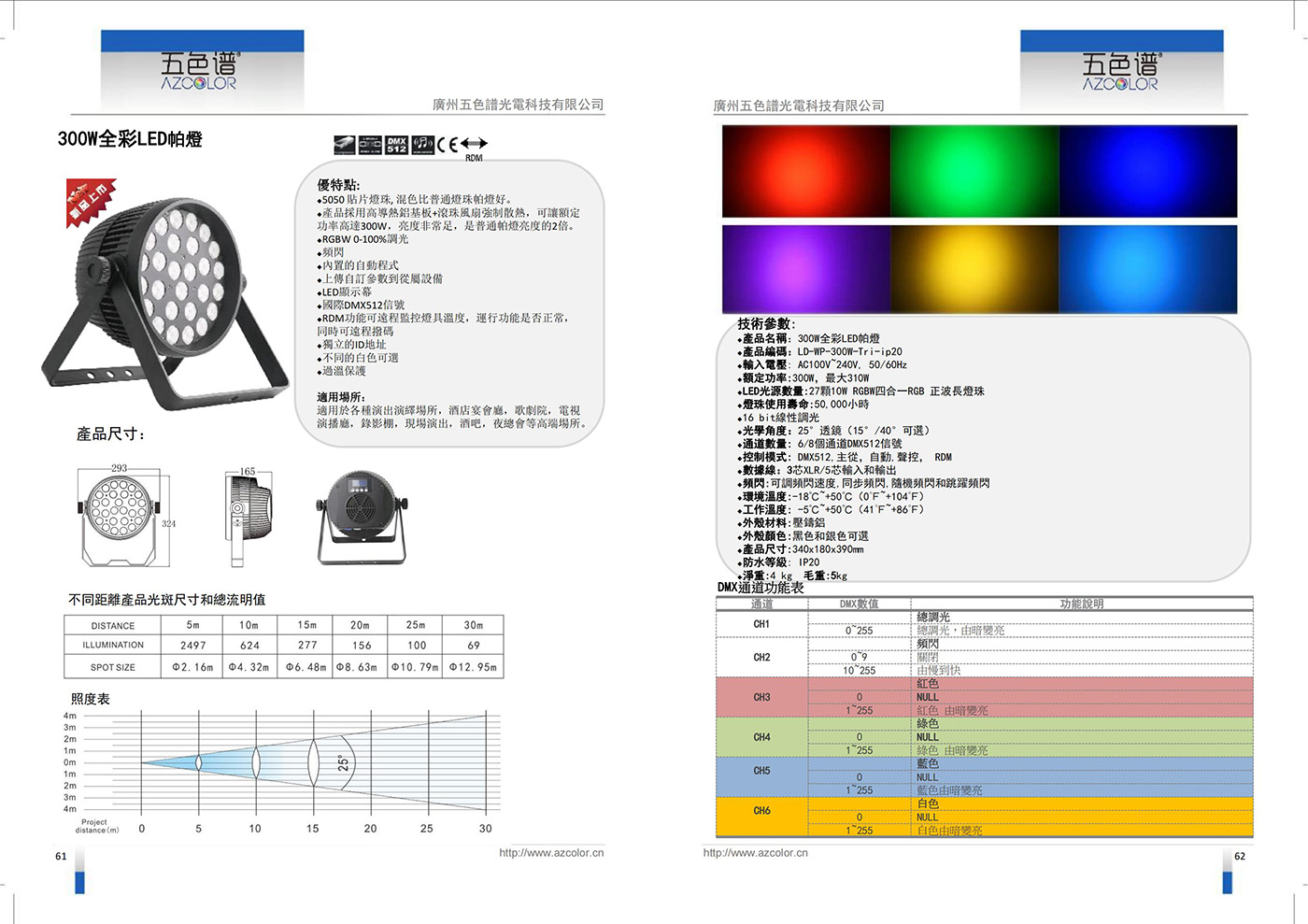Open the www.azcolor.cn link on page 61
Viewport: 1308px width, 924px height.
coord(551,853)
